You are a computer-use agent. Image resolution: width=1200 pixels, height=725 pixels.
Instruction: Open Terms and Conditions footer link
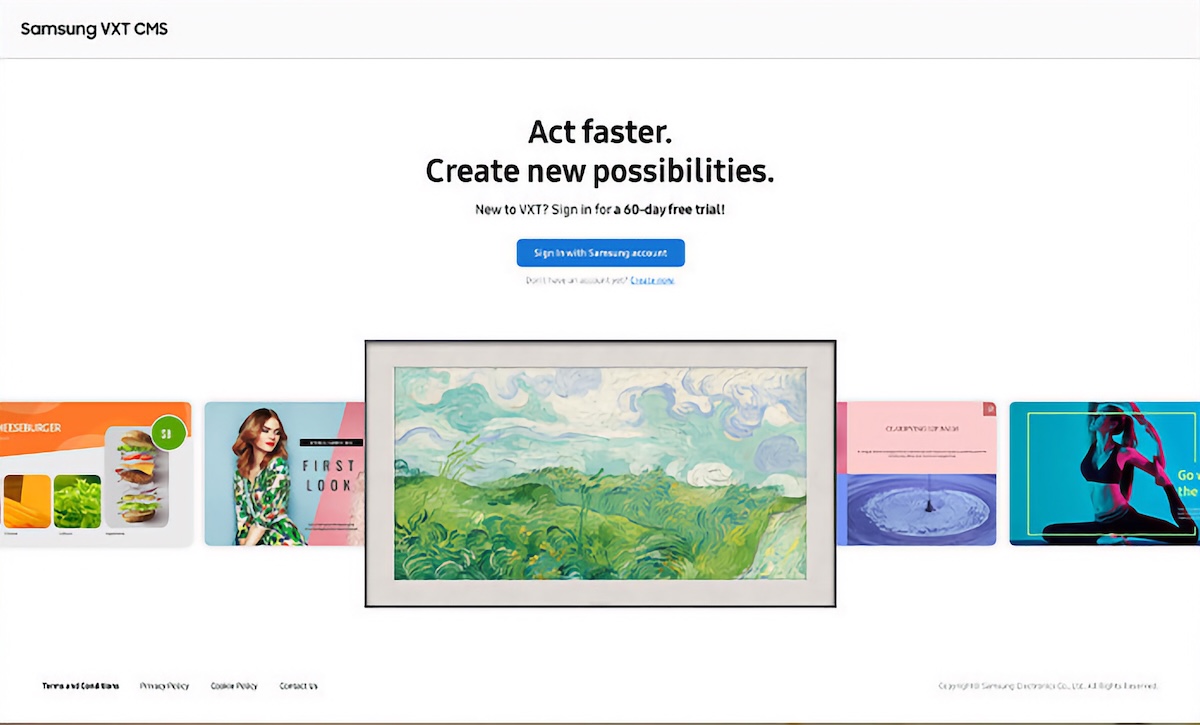pos(80,686)
